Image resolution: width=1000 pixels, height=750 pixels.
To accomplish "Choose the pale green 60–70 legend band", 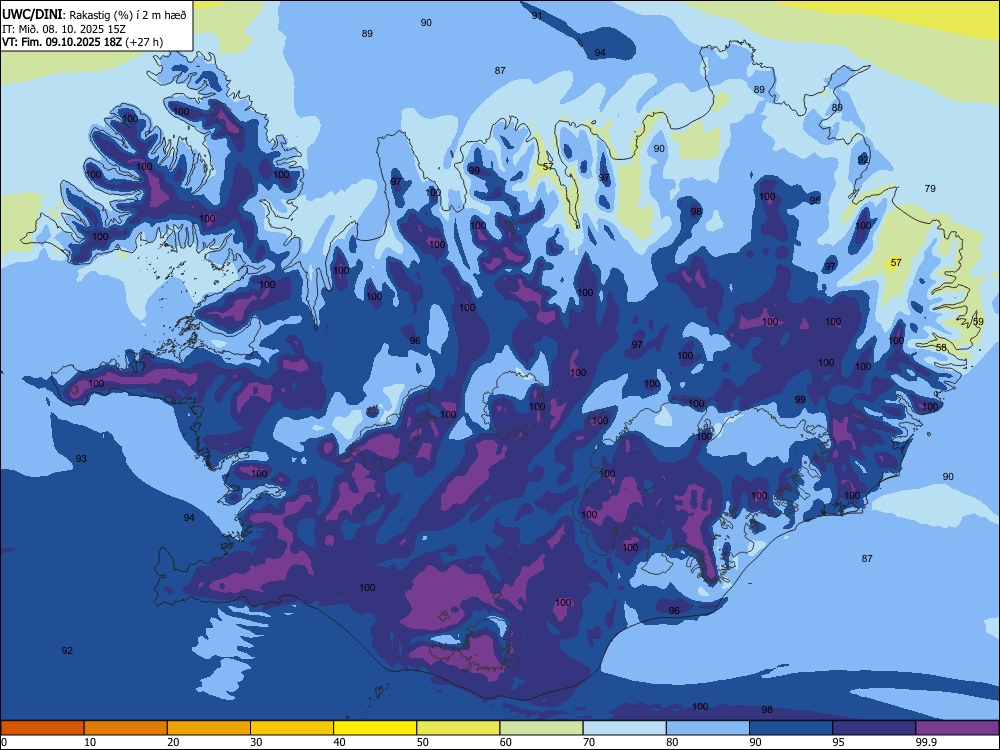I will 541,728.
